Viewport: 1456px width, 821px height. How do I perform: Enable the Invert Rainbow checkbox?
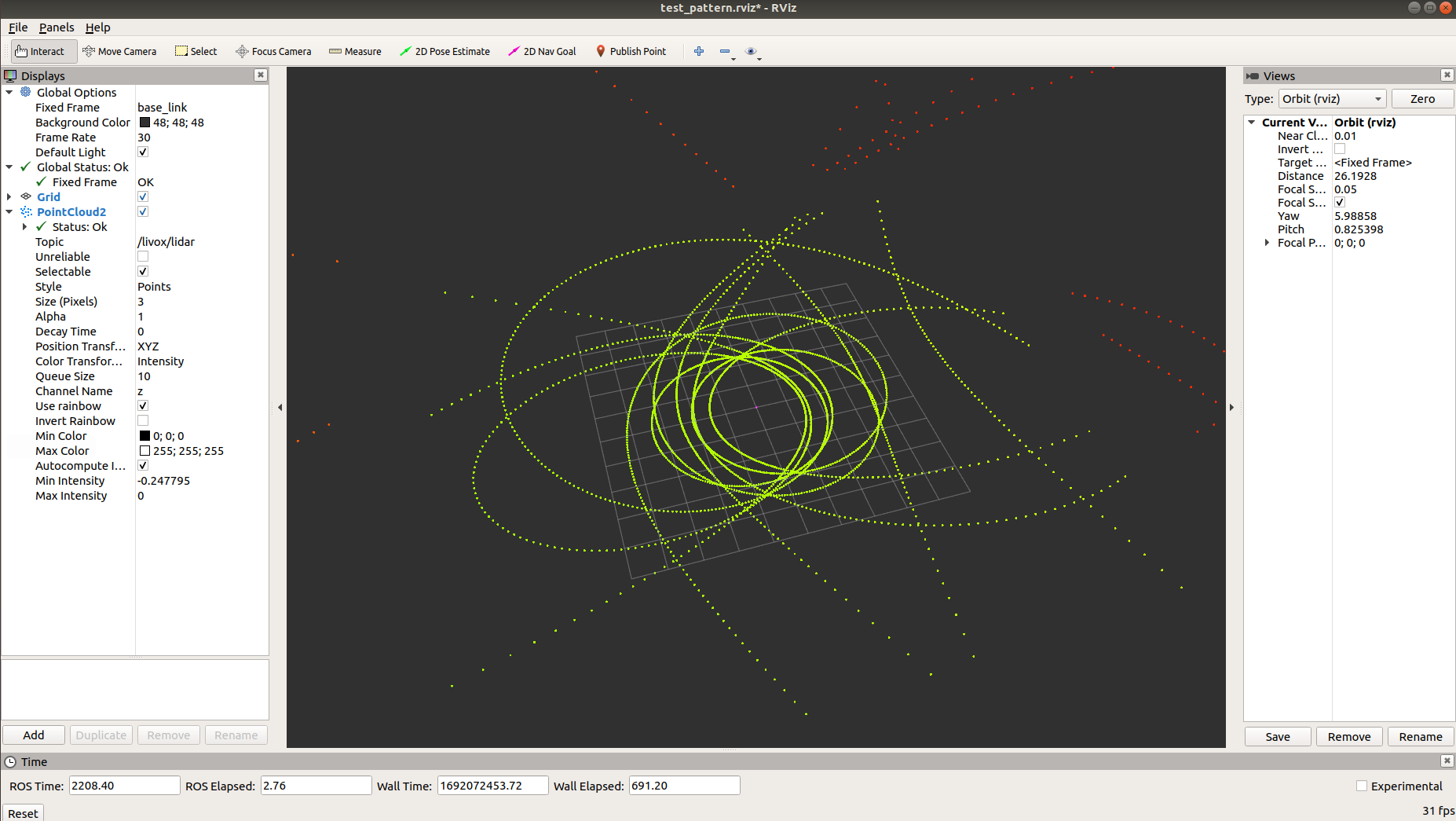142,420
